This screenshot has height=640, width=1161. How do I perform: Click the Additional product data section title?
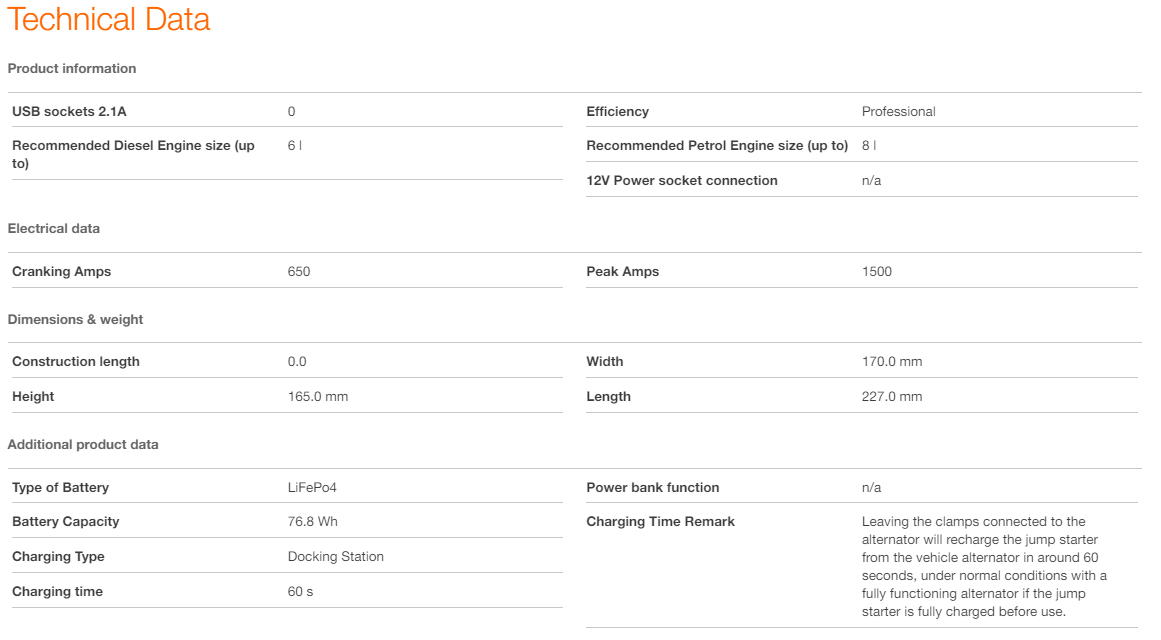coord(83,445)
